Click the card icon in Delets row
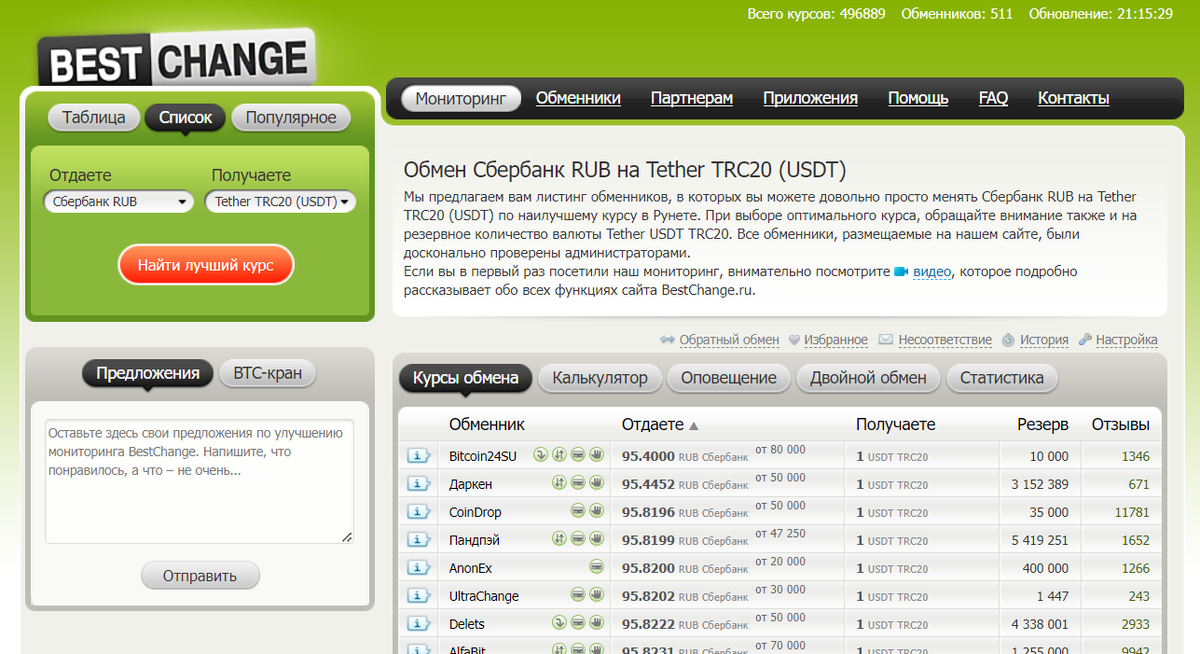 578,623
